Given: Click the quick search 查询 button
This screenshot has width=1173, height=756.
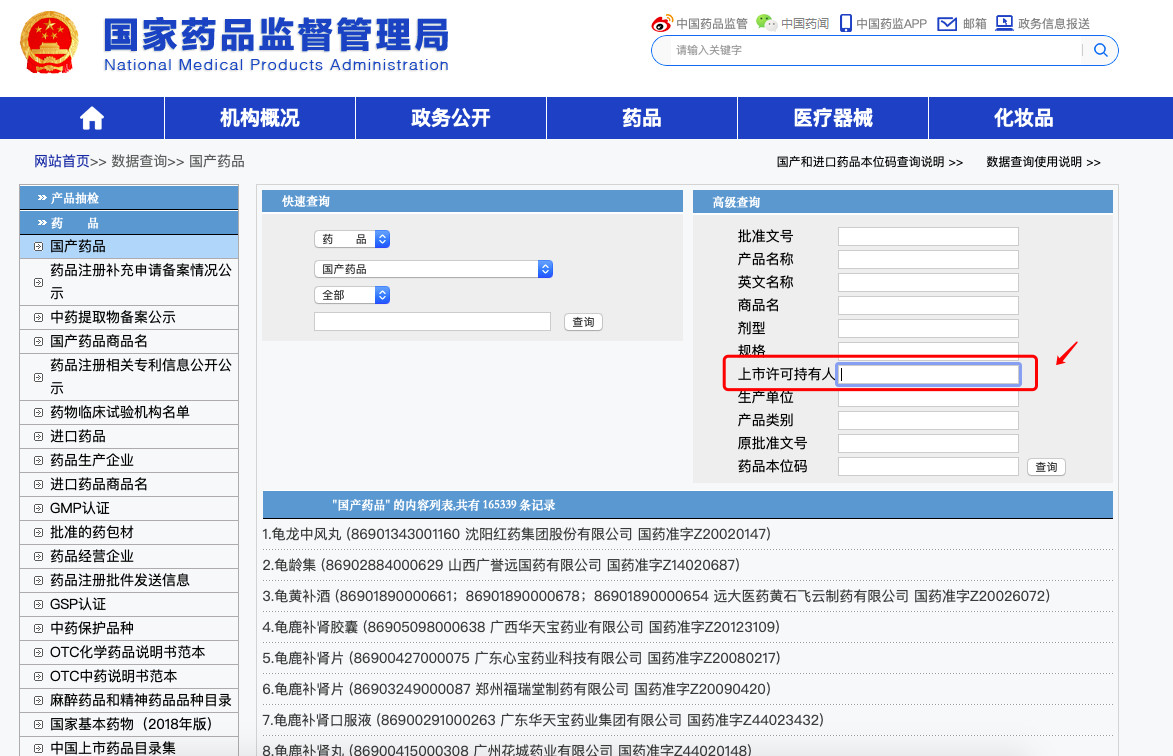Looking at the screenshot, I should pyautogui.click(x=583, y=322).
